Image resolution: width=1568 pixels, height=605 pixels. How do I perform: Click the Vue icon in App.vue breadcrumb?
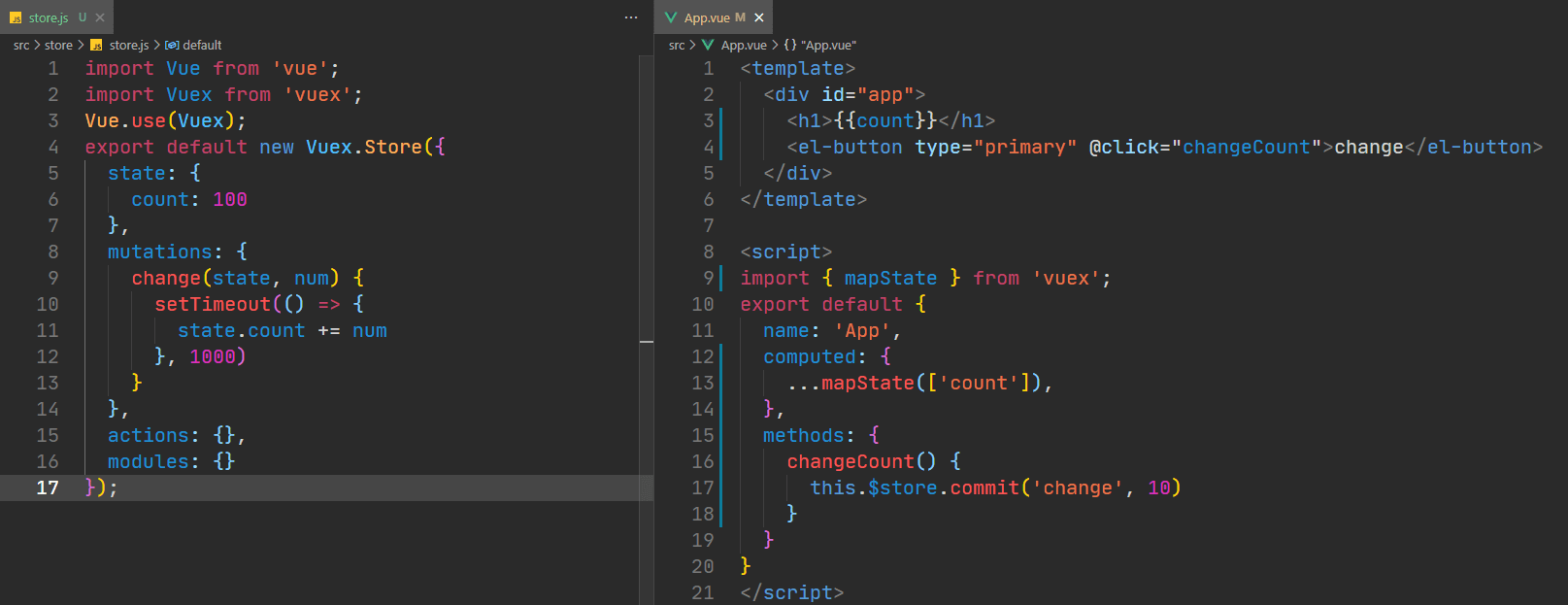(x=708, y=45)
